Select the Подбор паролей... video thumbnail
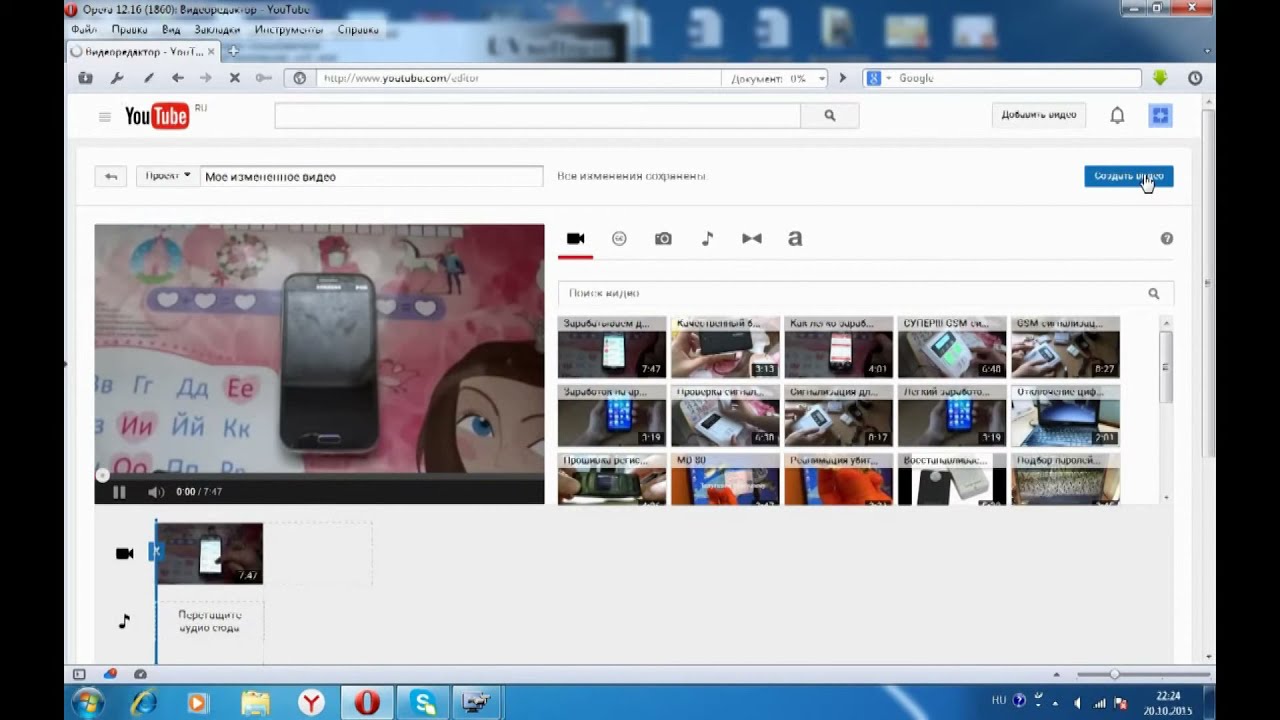Screen dimensions: 1280x720 pos(1065,479)
